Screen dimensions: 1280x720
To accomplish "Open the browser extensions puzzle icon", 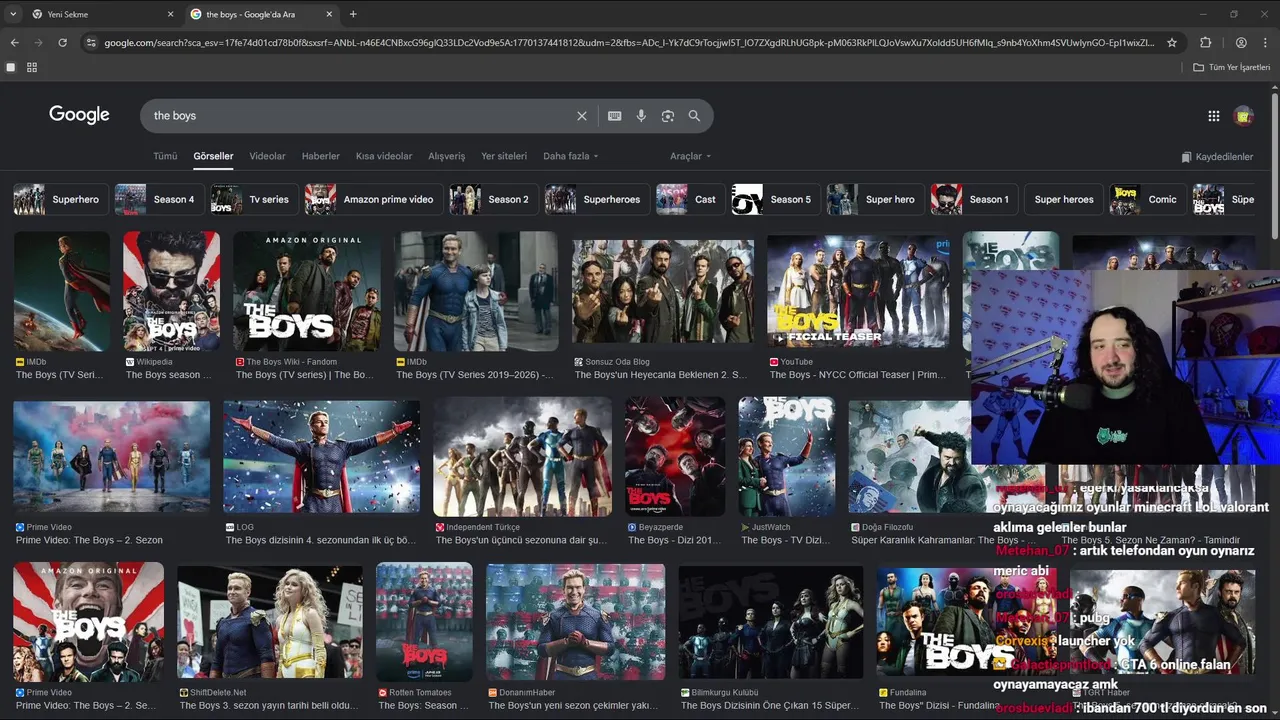I will pos(1205,43).
